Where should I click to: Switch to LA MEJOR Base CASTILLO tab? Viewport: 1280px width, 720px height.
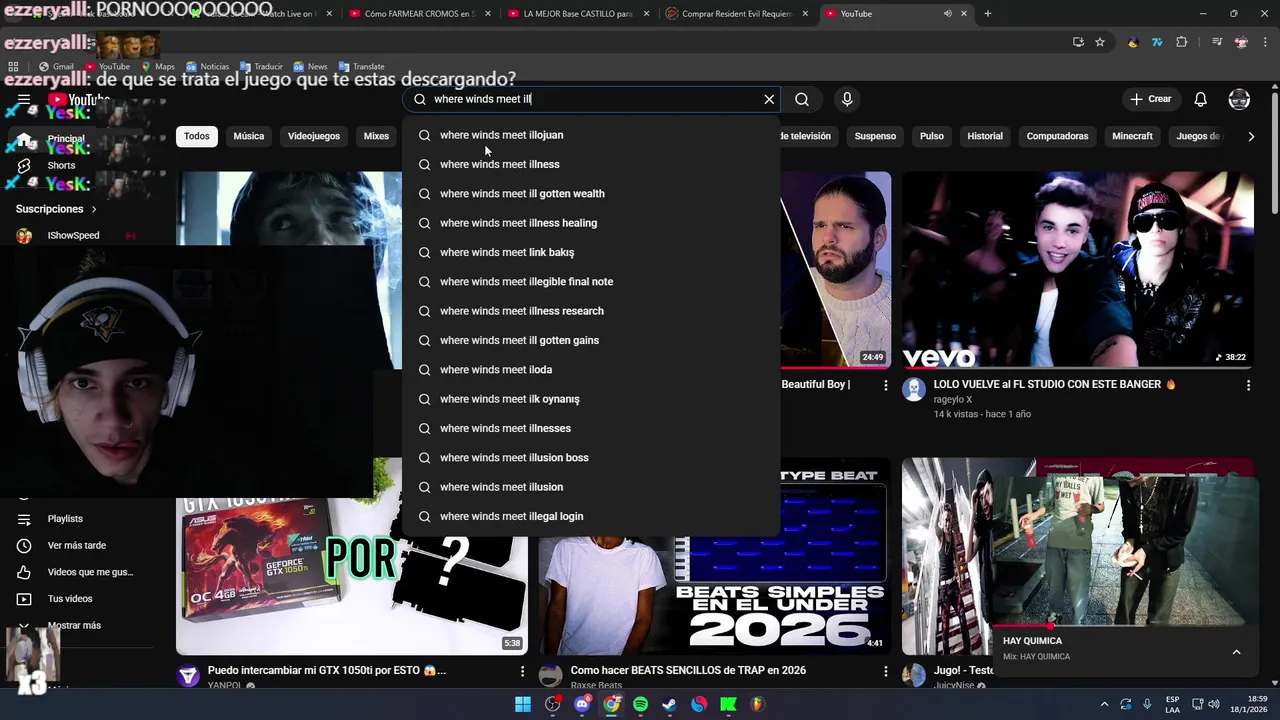pyautogui.click(x=578, y=14)
